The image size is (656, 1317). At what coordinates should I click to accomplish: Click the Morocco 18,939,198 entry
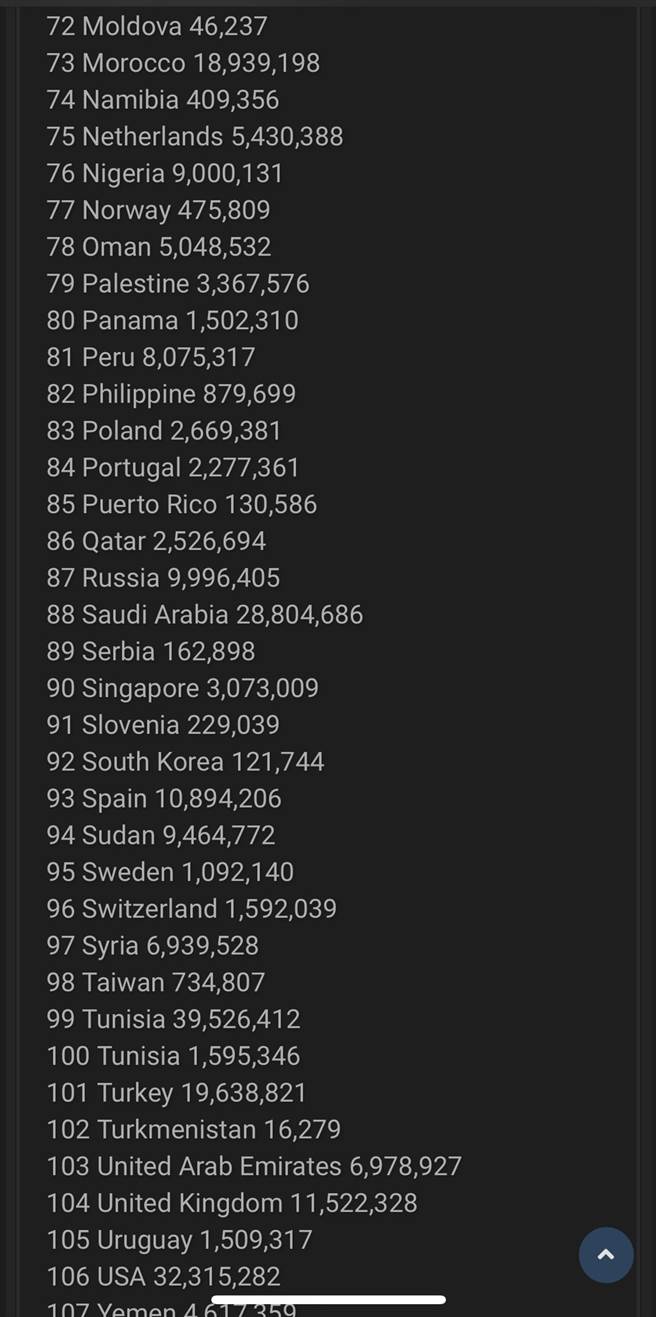pos(183,63)
